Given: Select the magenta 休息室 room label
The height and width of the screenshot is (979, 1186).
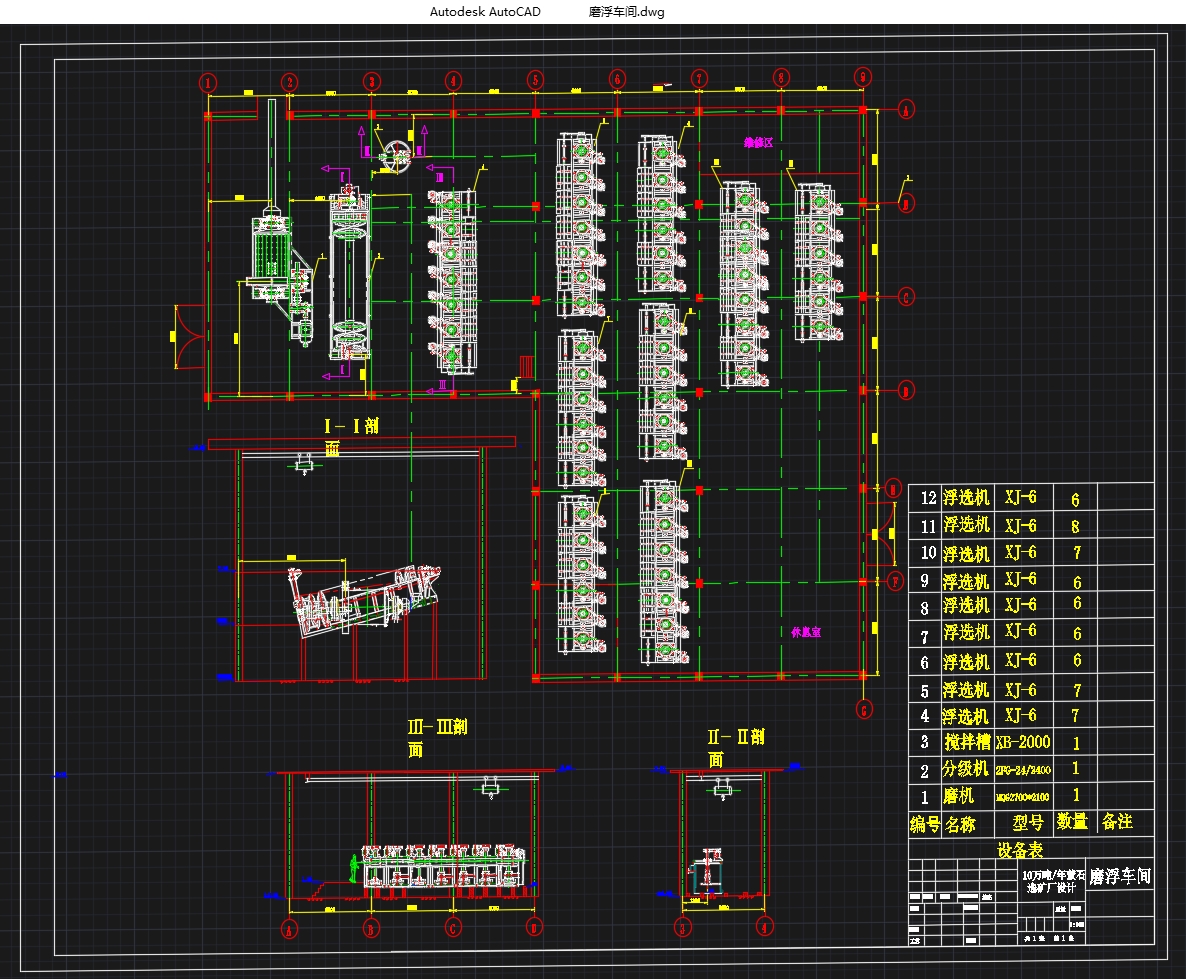Looking at the screenshot, I should pos(806,632).
